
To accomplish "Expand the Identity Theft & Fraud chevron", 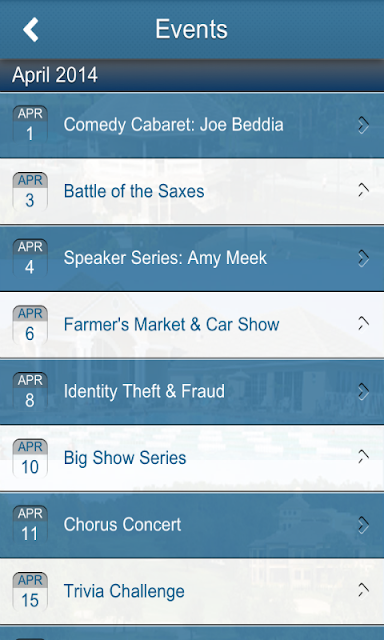I will coord(363,391).
